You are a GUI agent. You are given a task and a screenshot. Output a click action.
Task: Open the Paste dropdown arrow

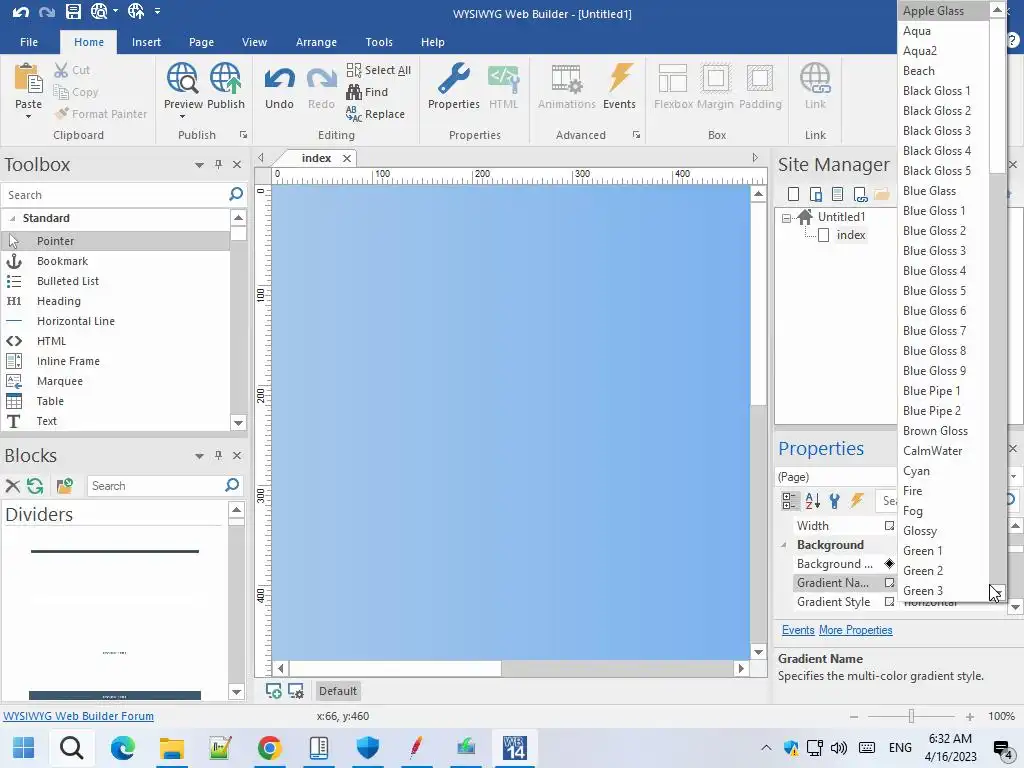tap(28, 117)
